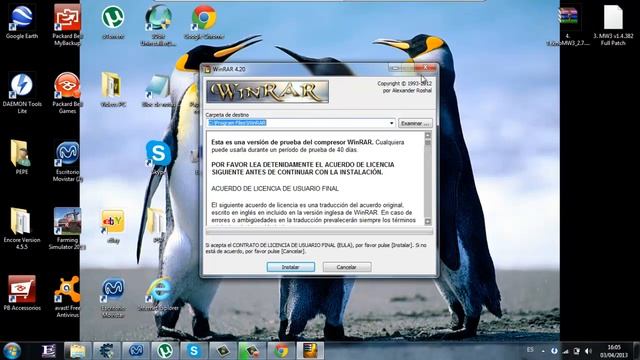This screenshot has width=640, height=360.
Task: Close the WinRAR 4.20 setup window
Action: point(426,68)
